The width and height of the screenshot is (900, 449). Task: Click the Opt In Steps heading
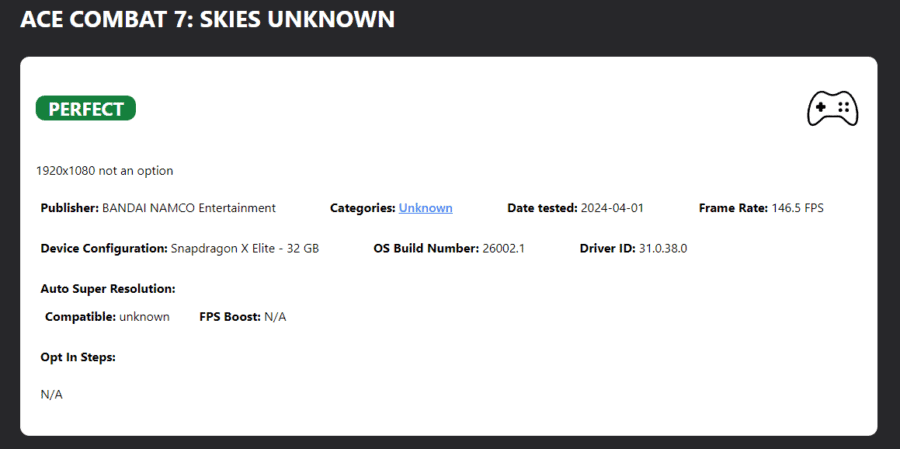pyautogui.click(x=78, y=357)
